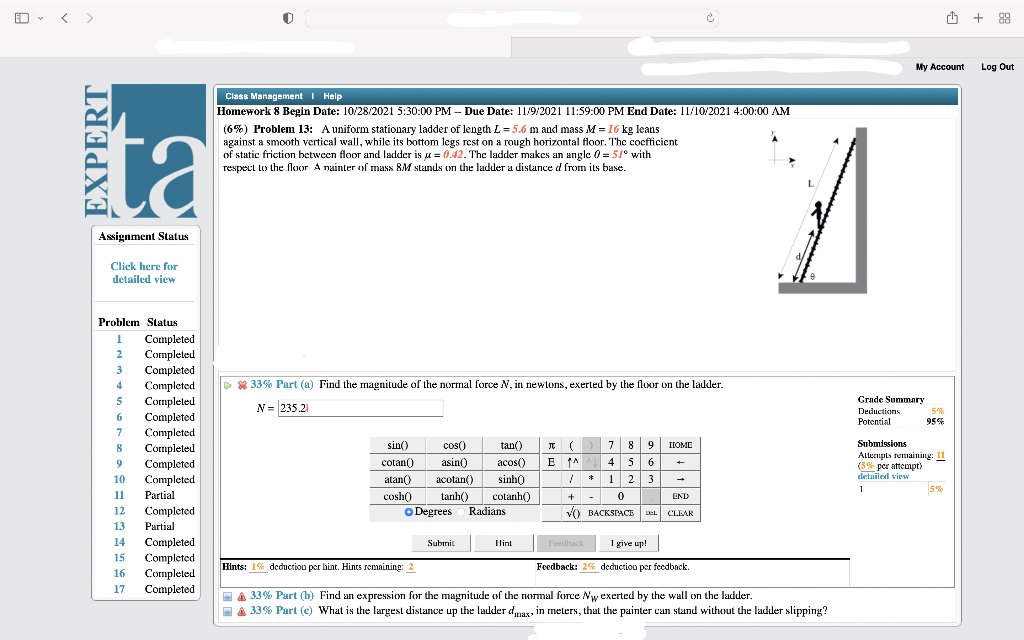The width and height of the screenshot is (1024, 640).
Task: Select the sin() function key
Action: pos(398,445)
